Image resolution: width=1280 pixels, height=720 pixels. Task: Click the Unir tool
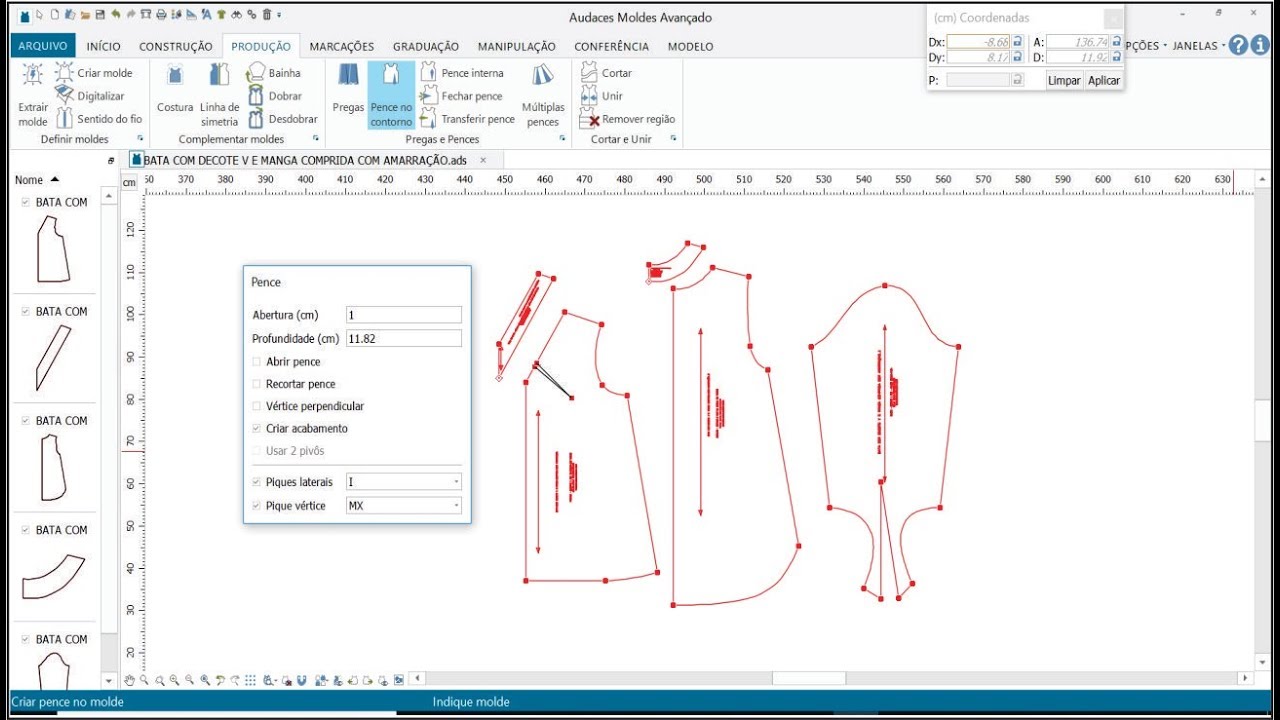coord(602,96)
